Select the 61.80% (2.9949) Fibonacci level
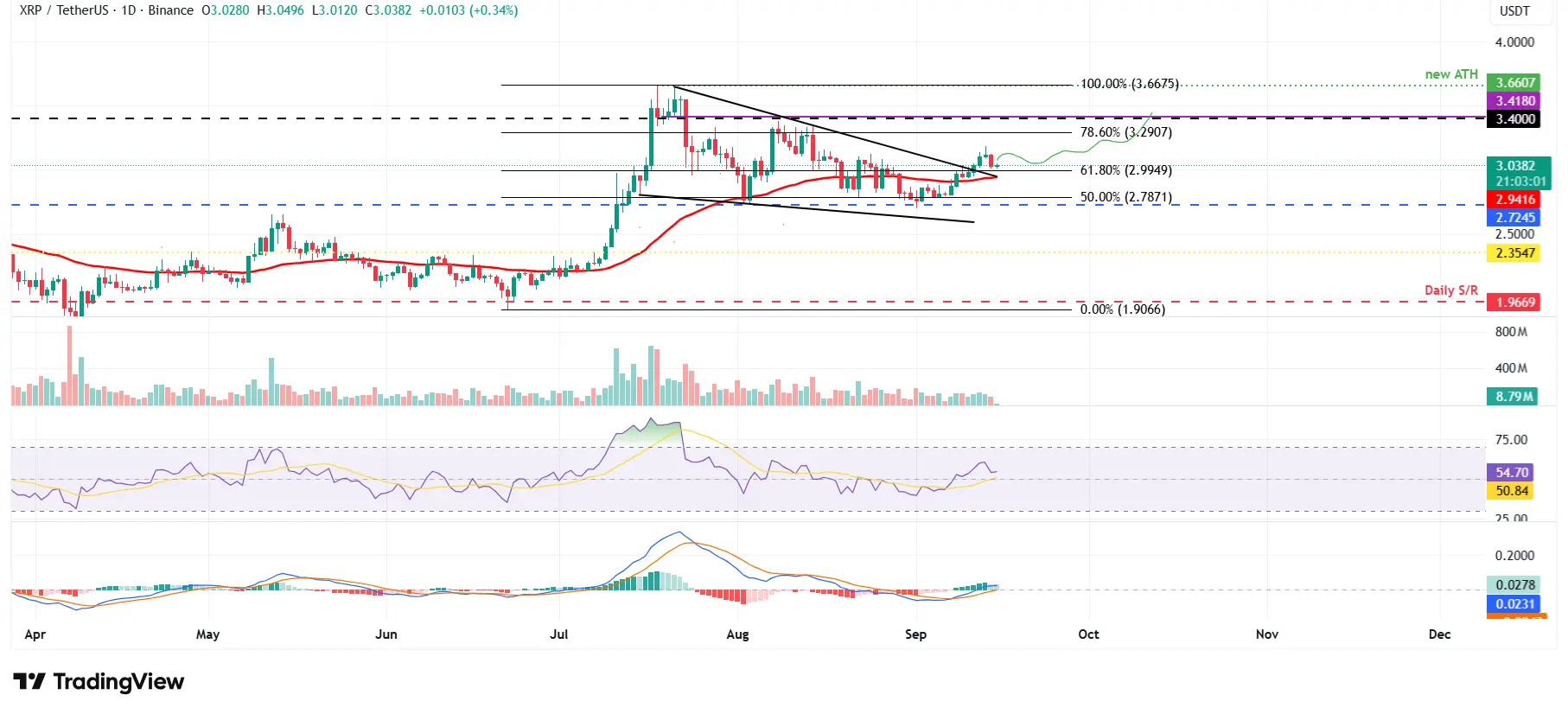Screen dimensions: 1568x714 [x=1126, y=170]
